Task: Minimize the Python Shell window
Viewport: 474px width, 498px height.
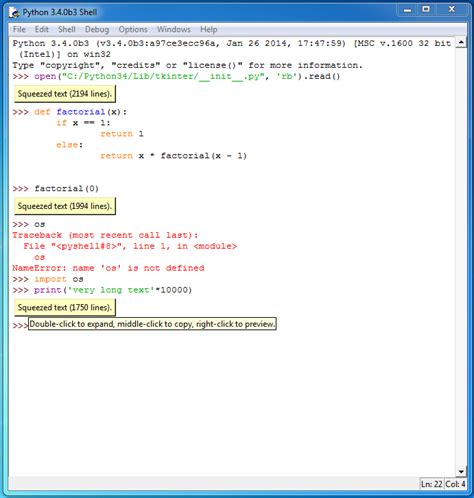Action: (x=407, y=10)
